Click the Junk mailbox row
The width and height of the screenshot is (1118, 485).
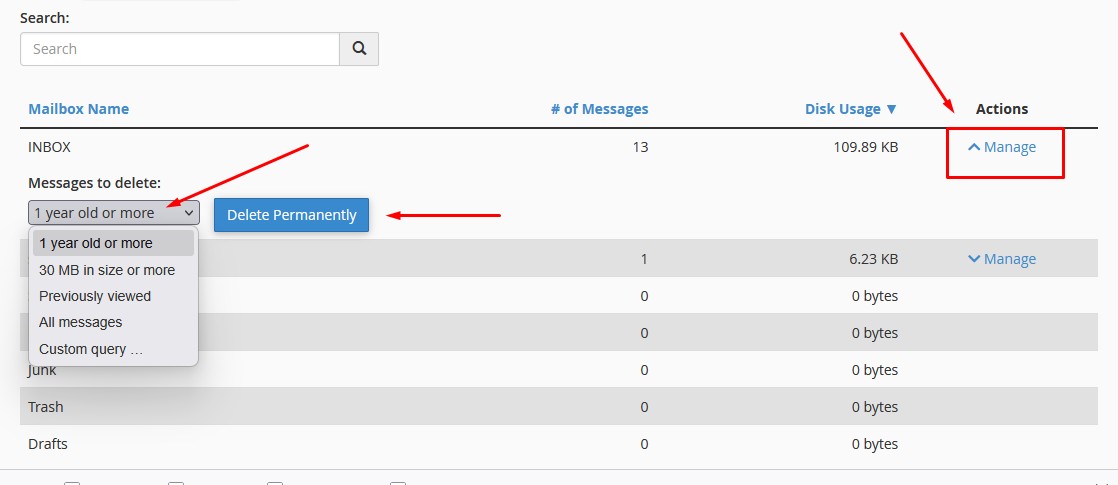(x=43, y=370)
